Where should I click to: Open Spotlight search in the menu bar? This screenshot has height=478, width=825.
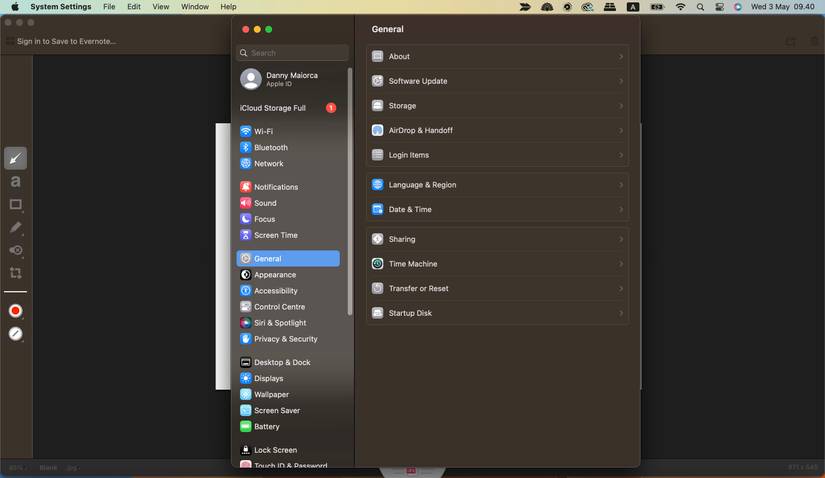tap(700, 6)
